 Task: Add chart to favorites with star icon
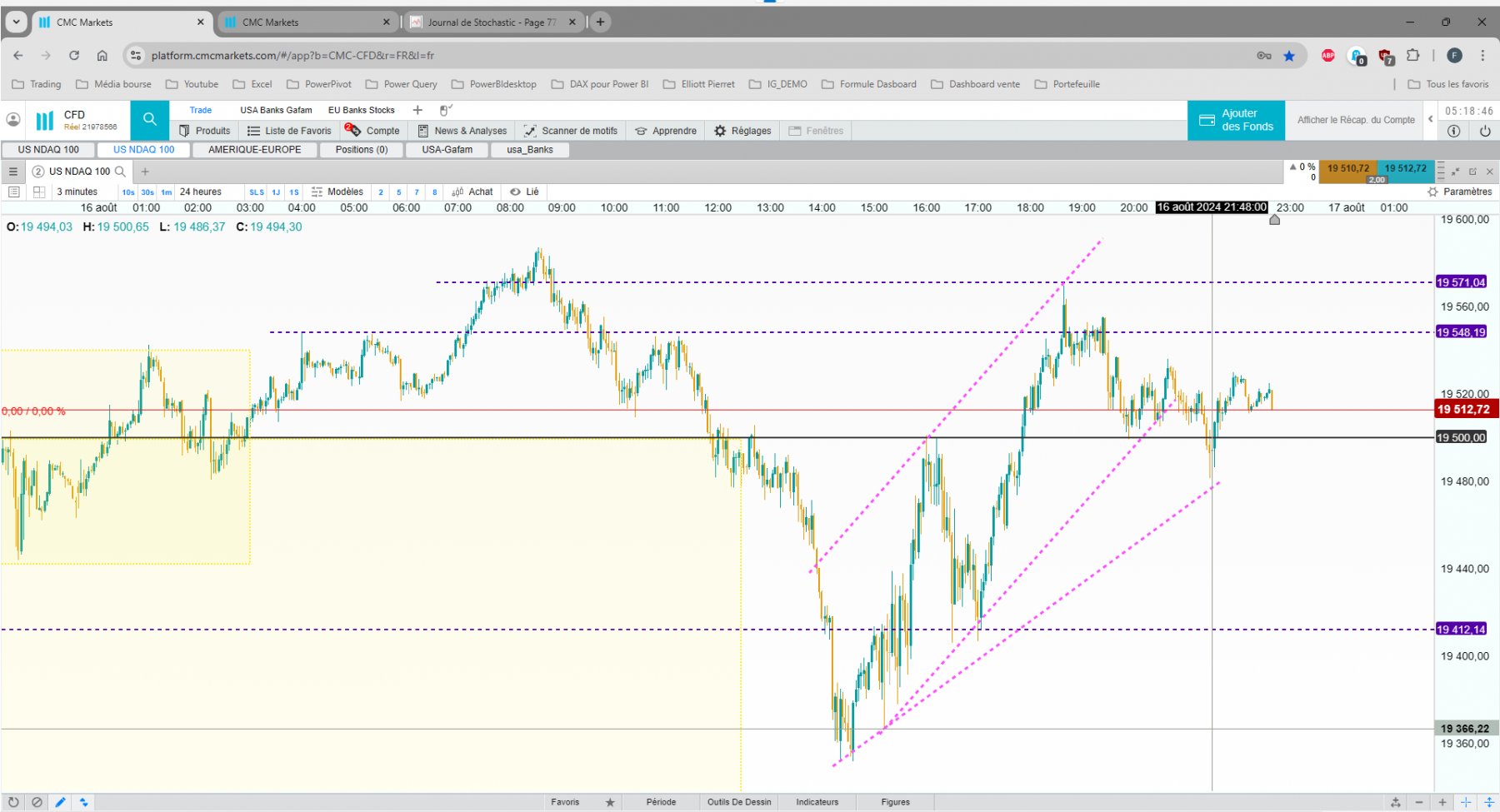pyautogui.click(x=610, y=802)
